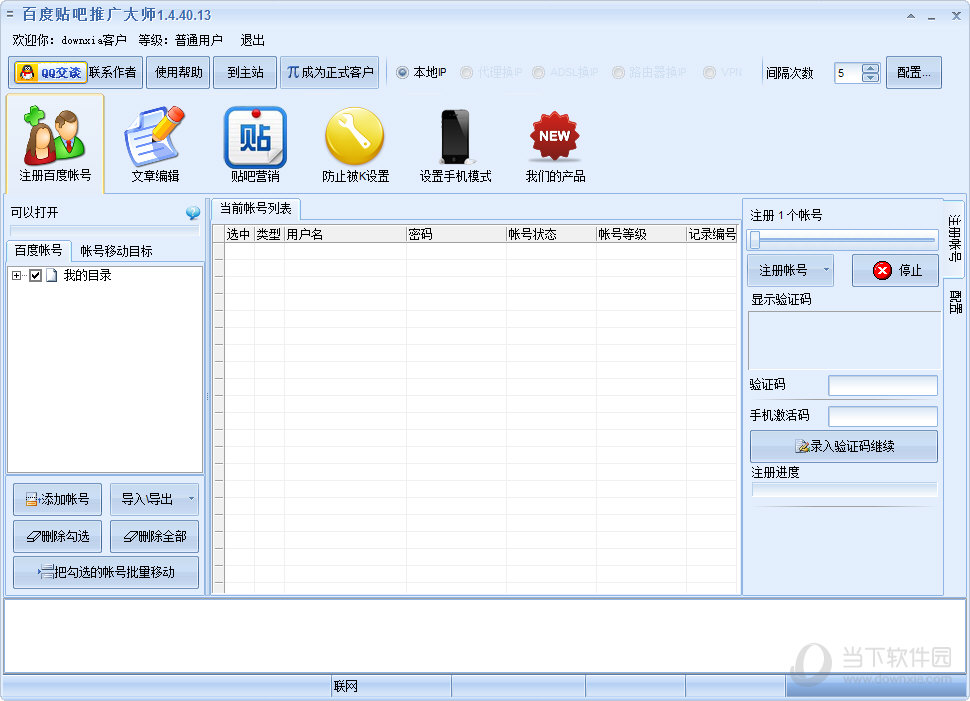Screen dimensions: 970x701
Task: Click the 显示验证码 captcha display box
Action: click(x=844, y=340)
